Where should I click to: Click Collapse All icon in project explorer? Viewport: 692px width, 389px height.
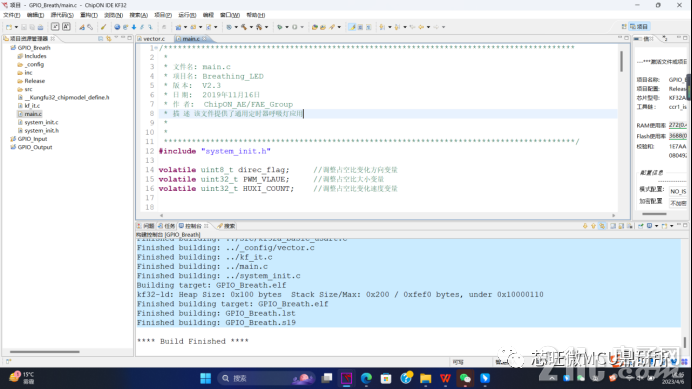point(100,38)
